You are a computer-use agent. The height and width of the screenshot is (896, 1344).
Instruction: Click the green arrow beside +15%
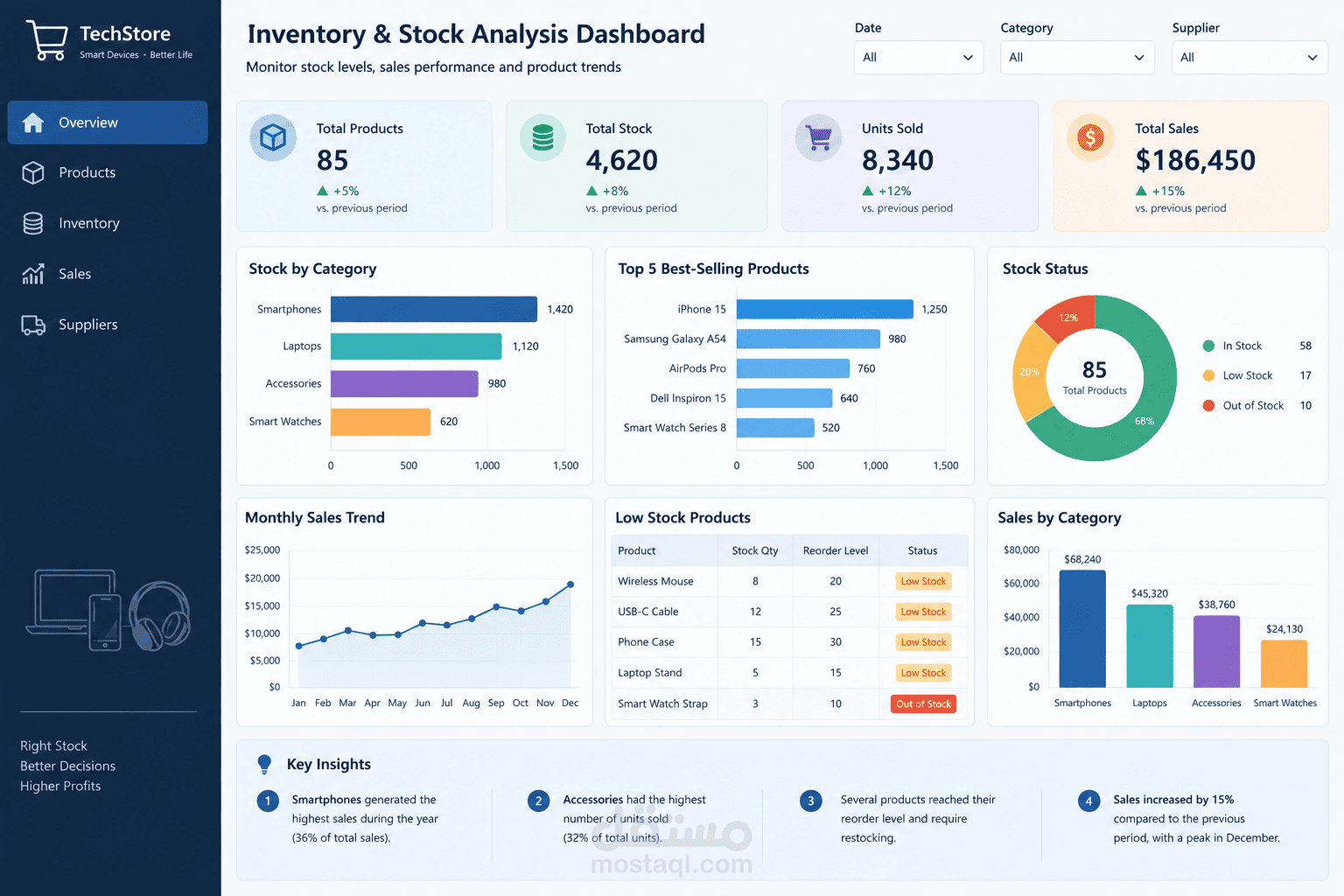[x=1141, y=191]
